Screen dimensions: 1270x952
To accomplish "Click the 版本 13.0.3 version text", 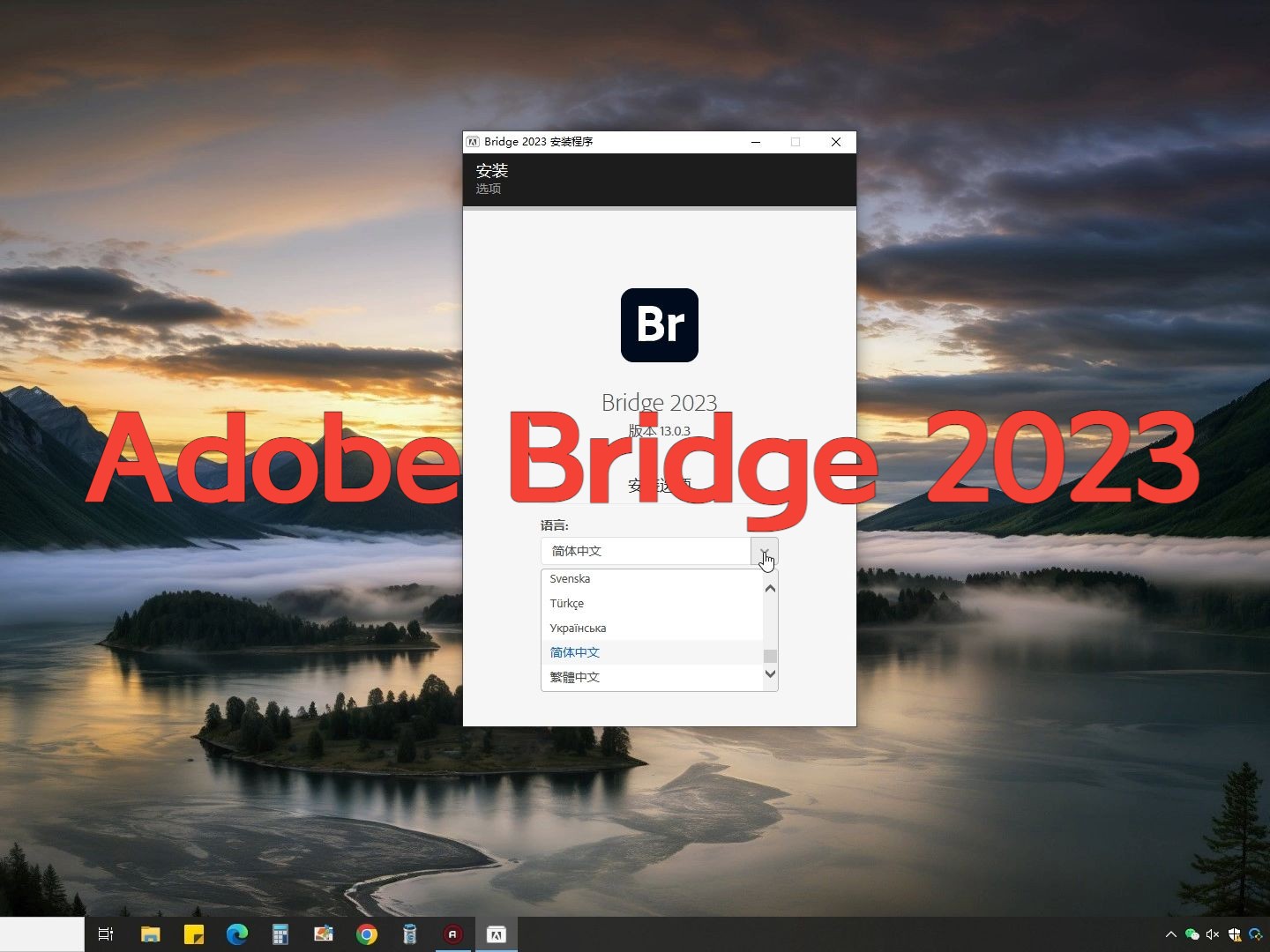I will pos(660,431).
